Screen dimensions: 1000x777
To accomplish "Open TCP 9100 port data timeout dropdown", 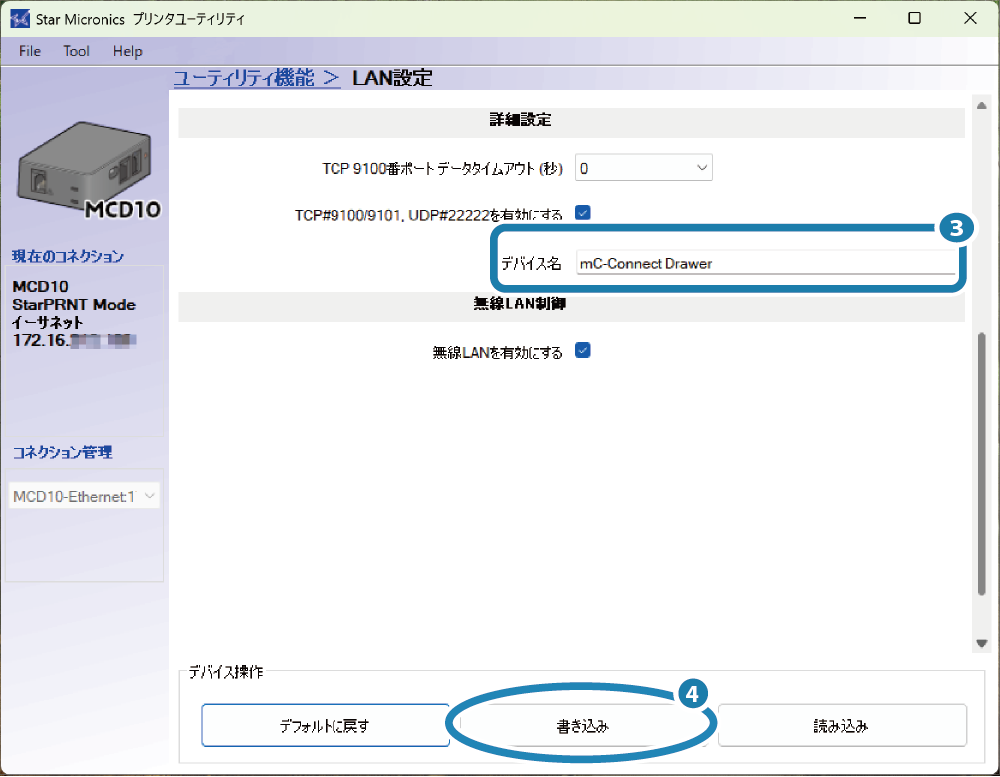I will pos(644,168).
